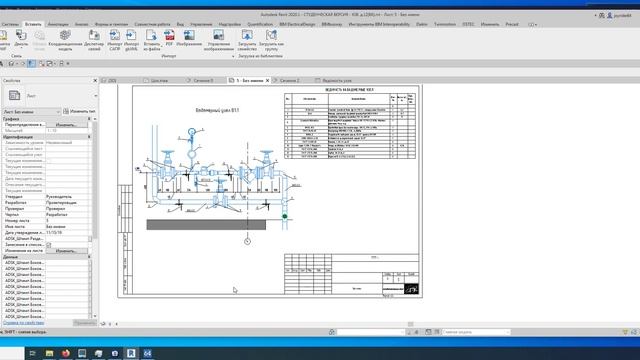Open the Quantification ribbon tab

tap(260, 24)
